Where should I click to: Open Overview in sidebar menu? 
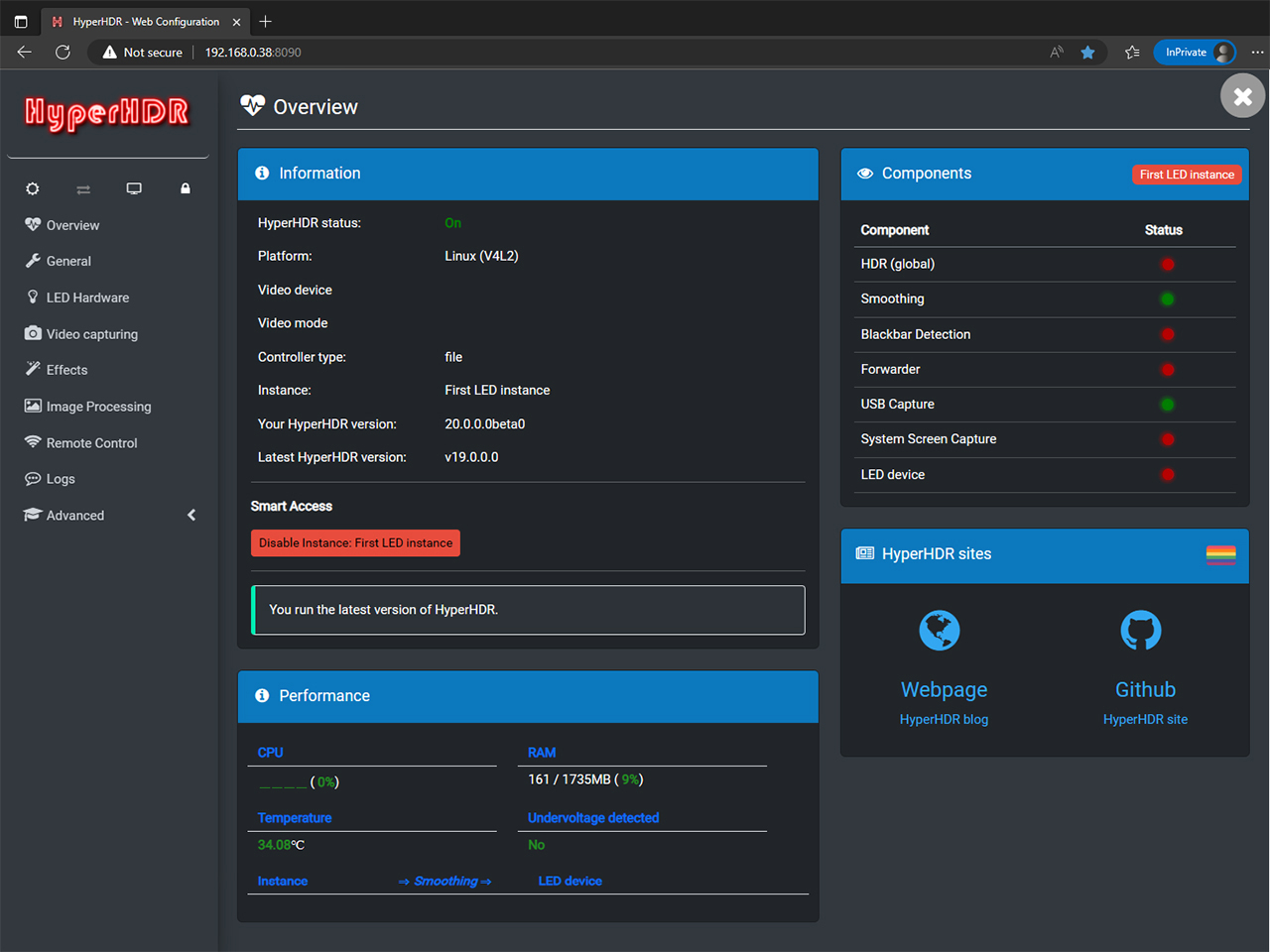pyautogui.click(x=72, y=225)
